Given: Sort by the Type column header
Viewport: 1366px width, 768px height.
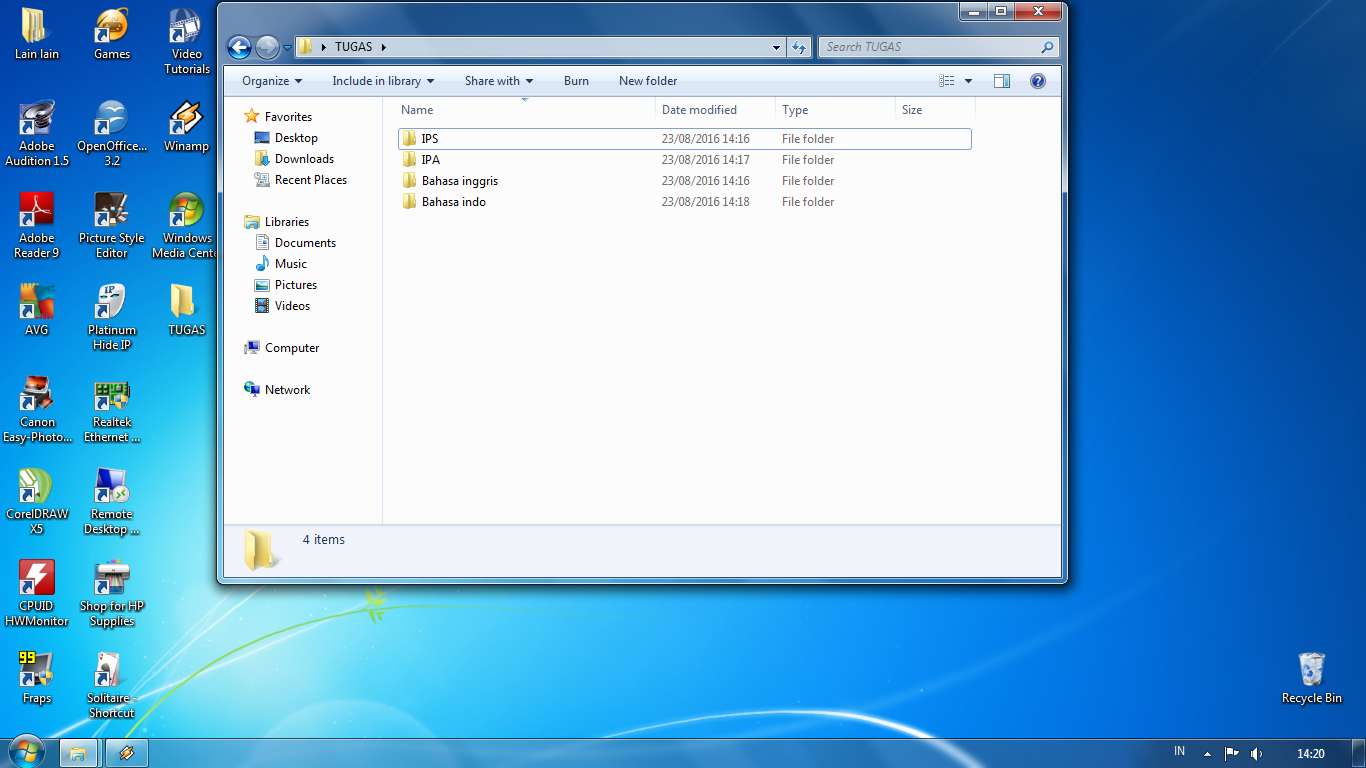Looking at the screenshot, I should [835, 110].
